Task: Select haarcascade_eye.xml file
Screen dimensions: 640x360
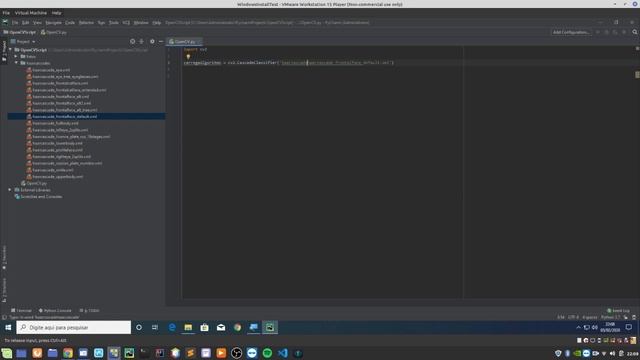Action: [51, 70]
